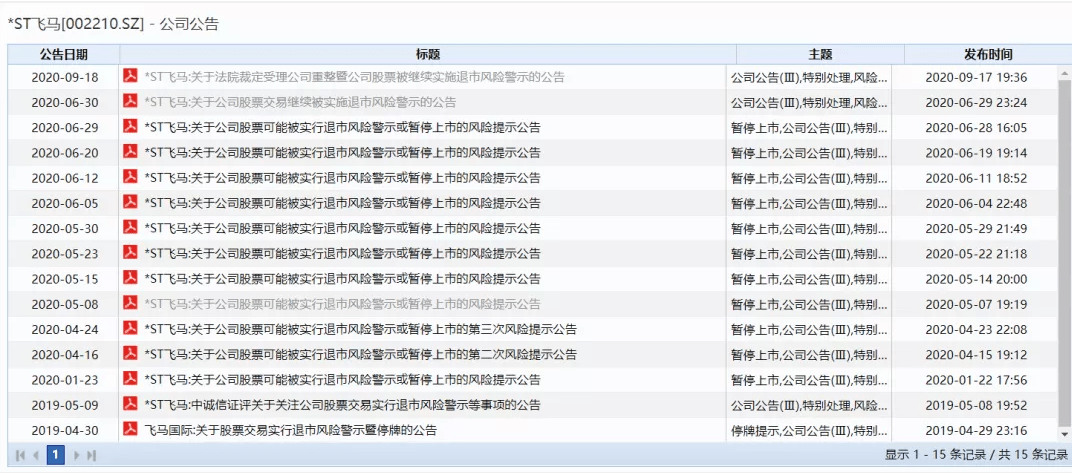
Task: Open the PDF icon in the 2019-05-09 row
Action: click(131, 405)
